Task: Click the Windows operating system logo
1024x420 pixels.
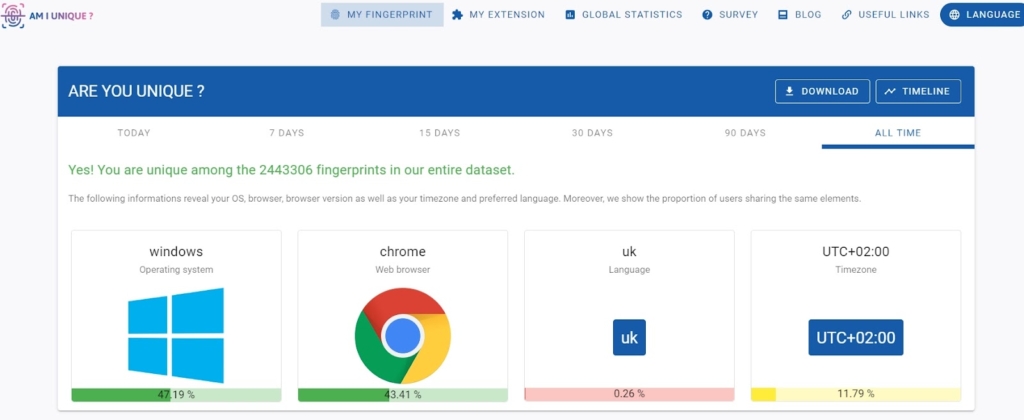Action: pos(176,337)
